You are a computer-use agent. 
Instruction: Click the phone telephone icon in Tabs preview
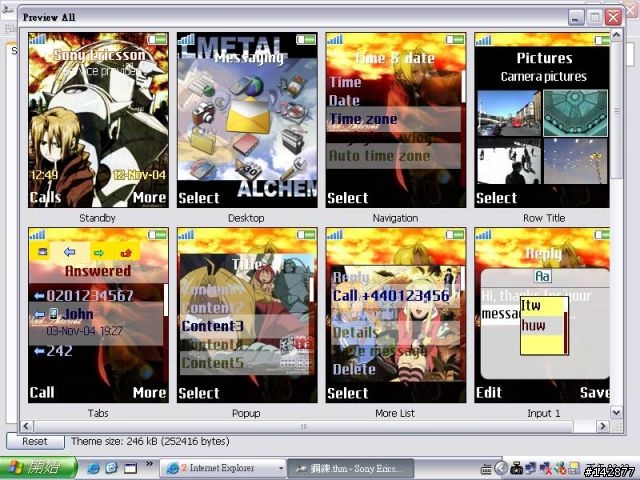point(42,252)
